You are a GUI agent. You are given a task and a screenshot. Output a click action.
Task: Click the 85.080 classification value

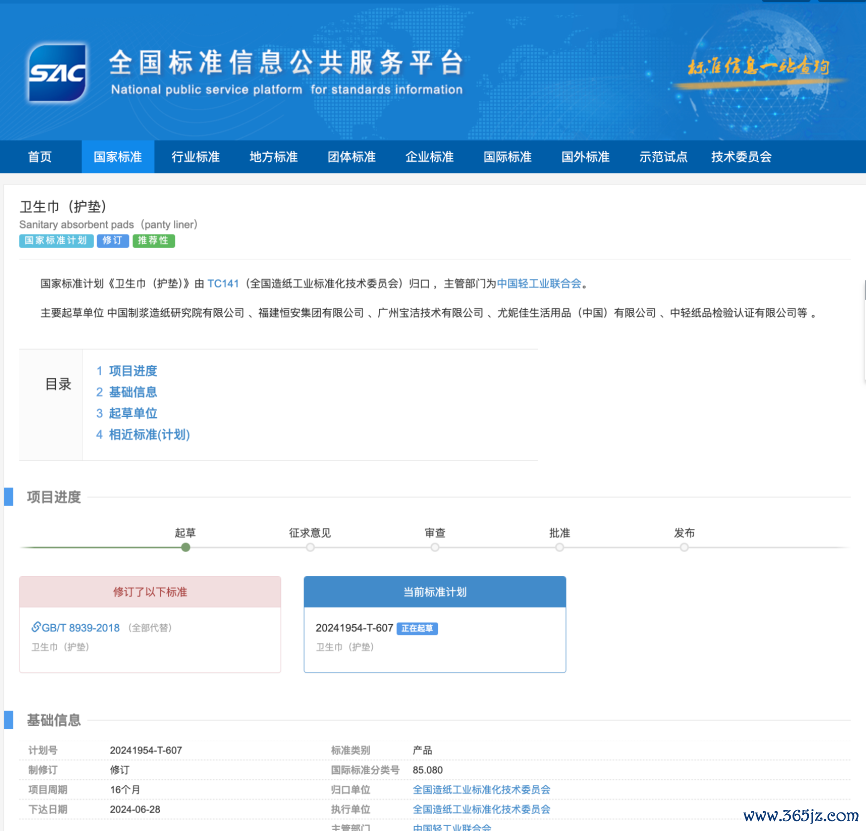click(x=427, y=770)
